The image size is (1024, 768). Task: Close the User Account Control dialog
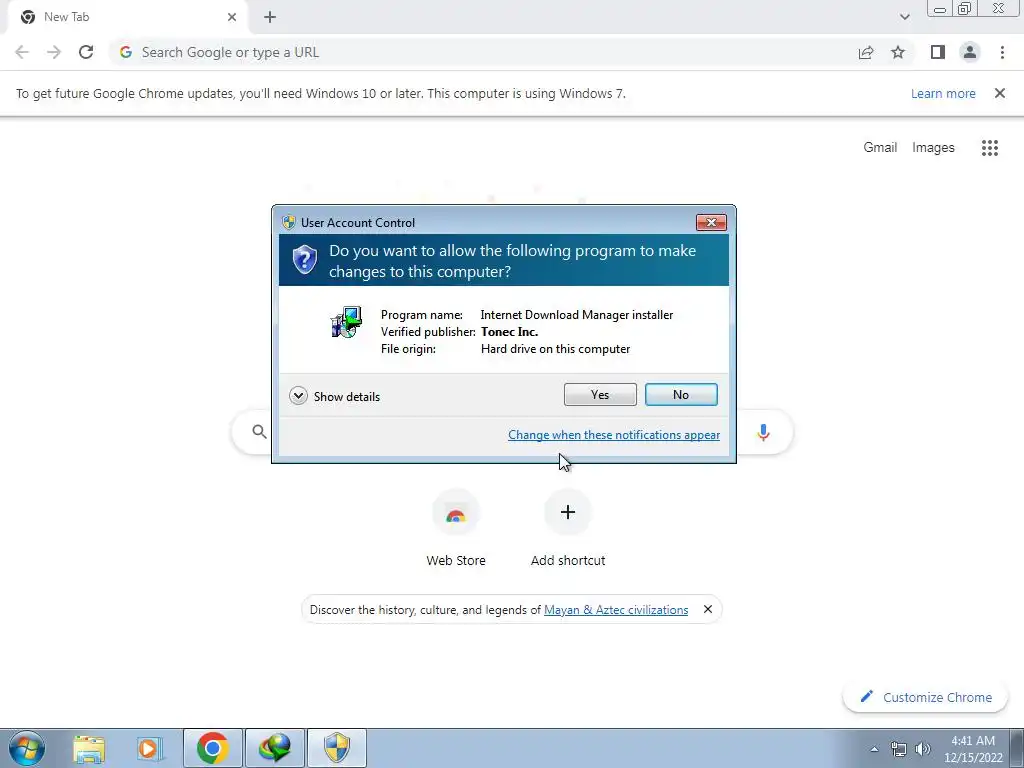pyautogui.click(x=711, y=223)
